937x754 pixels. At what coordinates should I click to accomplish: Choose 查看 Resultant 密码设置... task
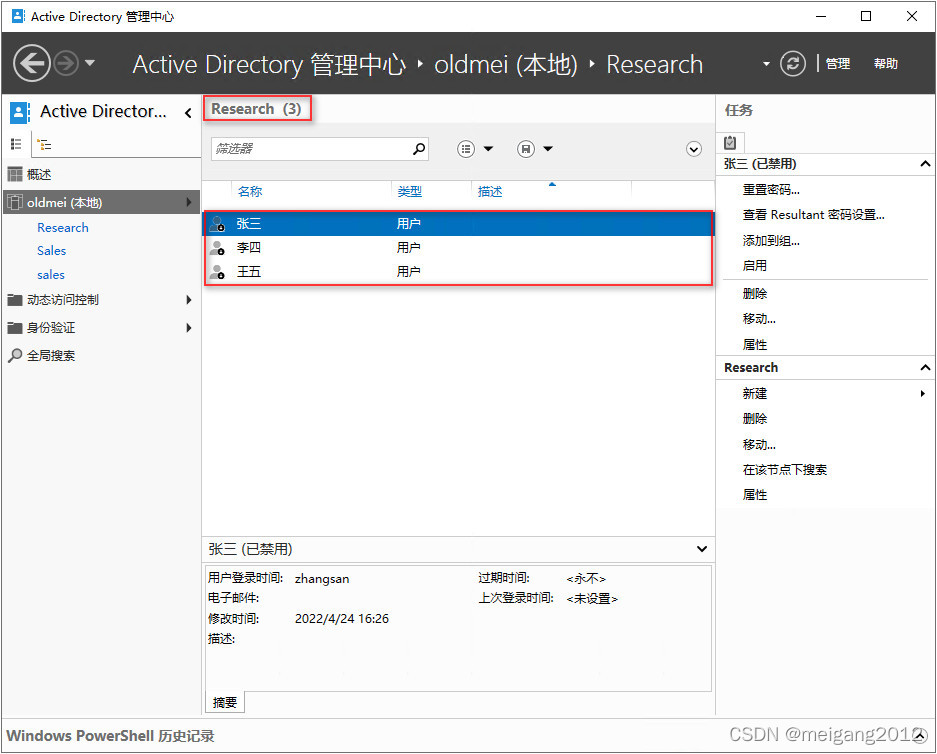813,215
